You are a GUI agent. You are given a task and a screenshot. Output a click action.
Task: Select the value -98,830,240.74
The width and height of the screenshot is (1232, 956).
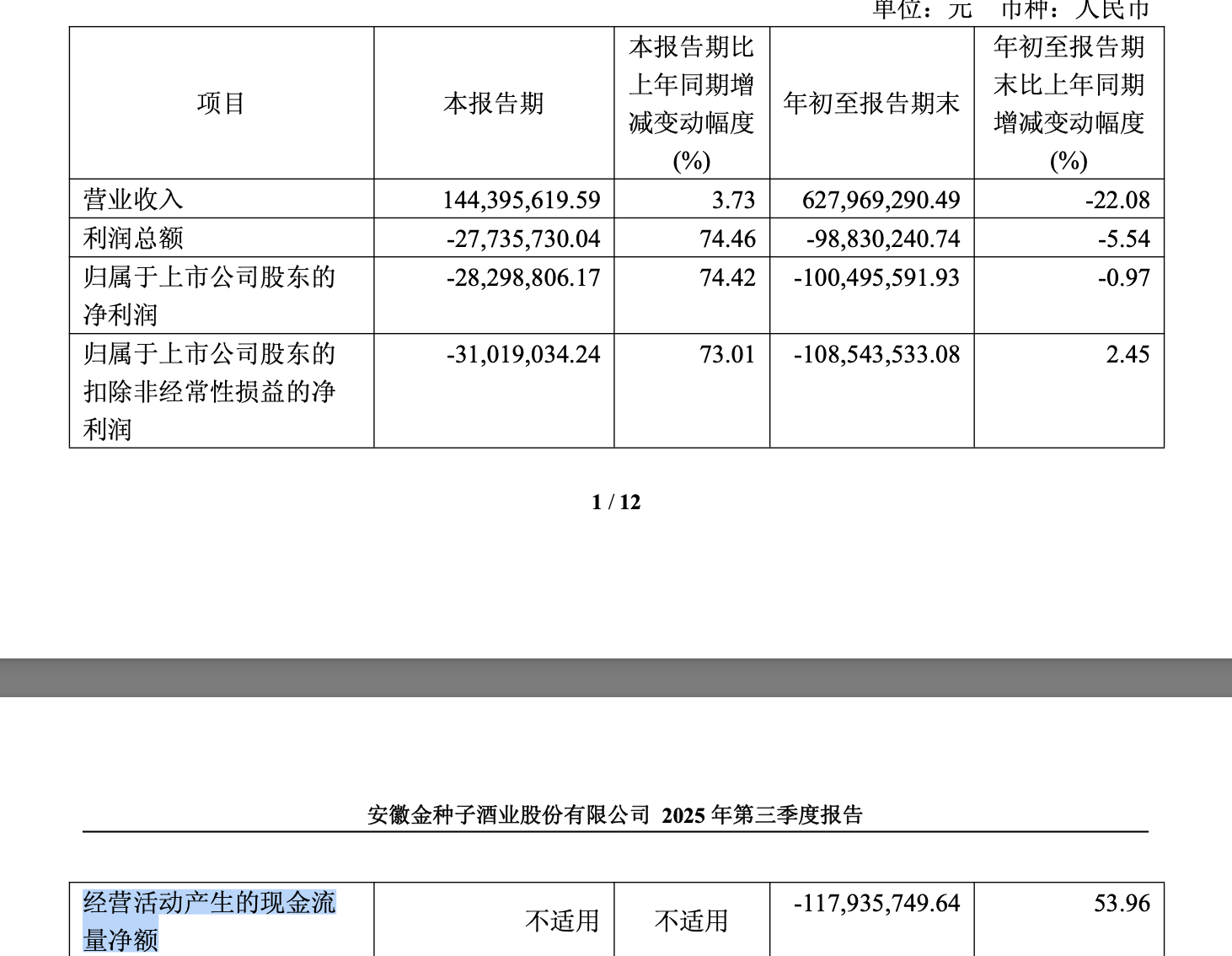click(x=883, y=239)
